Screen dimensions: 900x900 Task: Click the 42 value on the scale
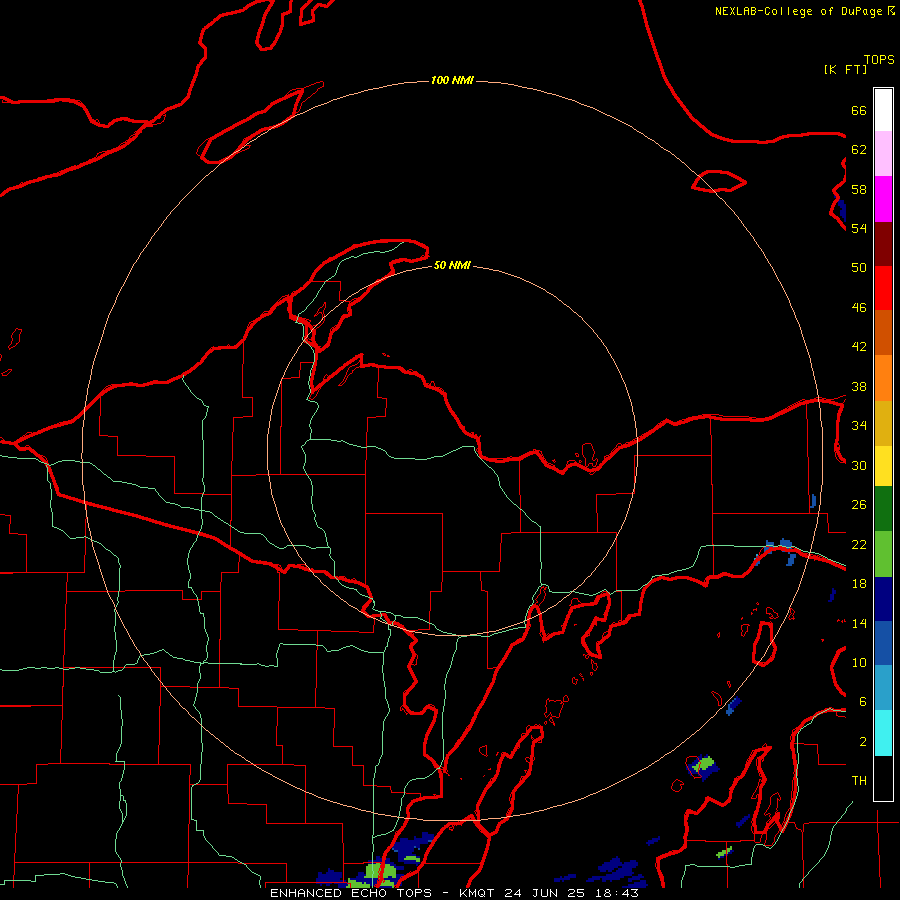click(859, 347)
